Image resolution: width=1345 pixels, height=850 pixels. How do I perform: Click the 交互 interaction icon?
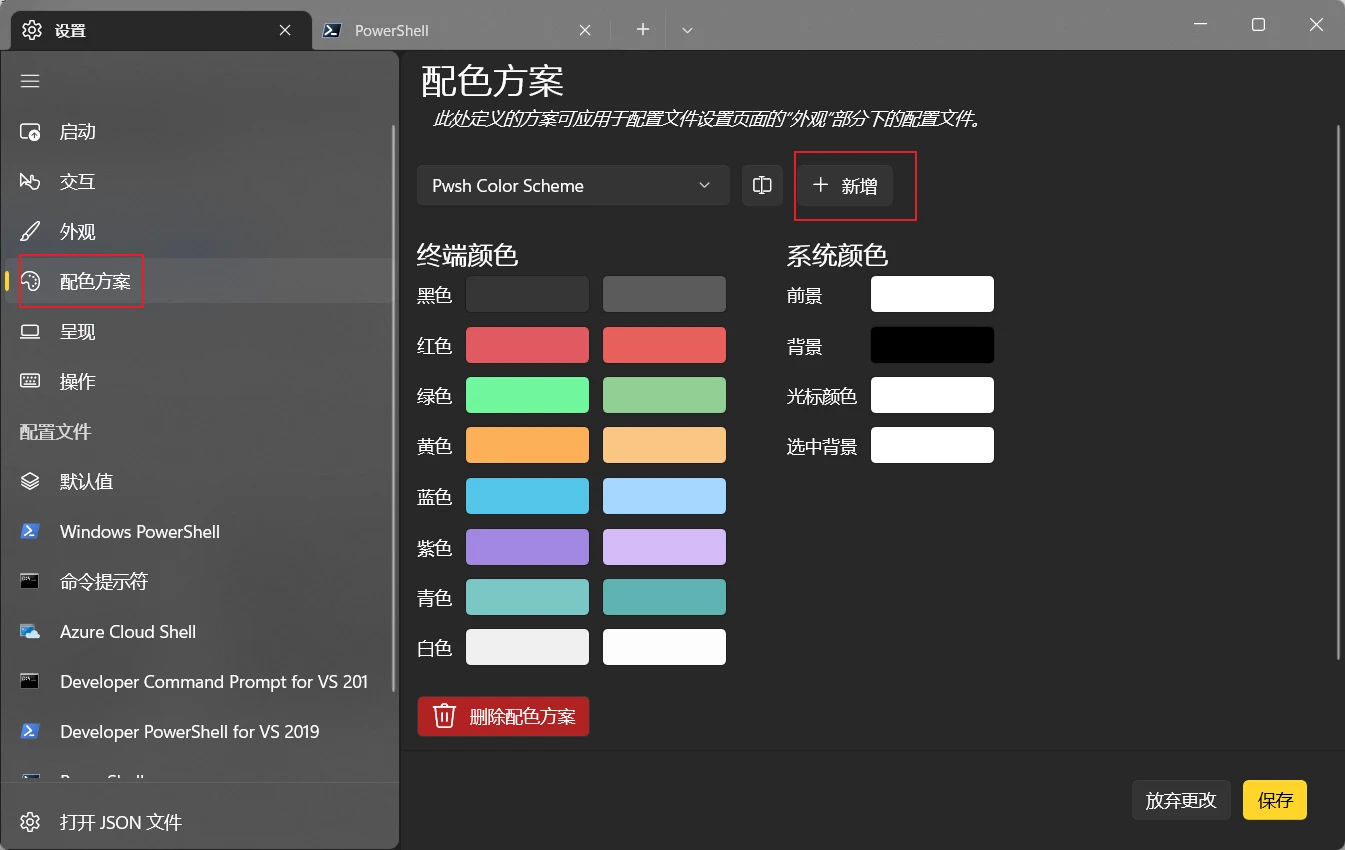30,182
